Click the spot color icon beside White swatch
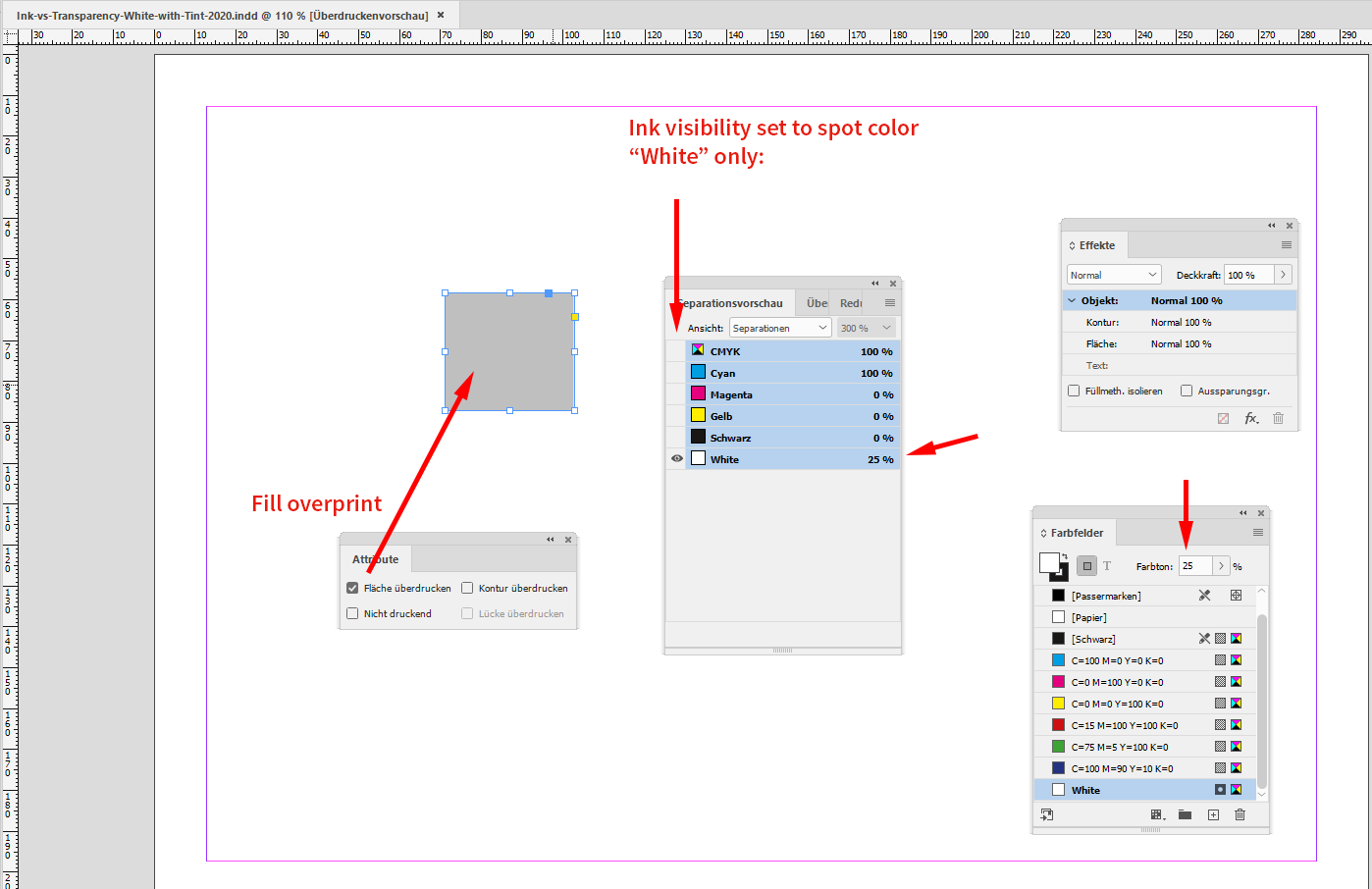This screenshot has height=889, width=1372. [1218, 789]
